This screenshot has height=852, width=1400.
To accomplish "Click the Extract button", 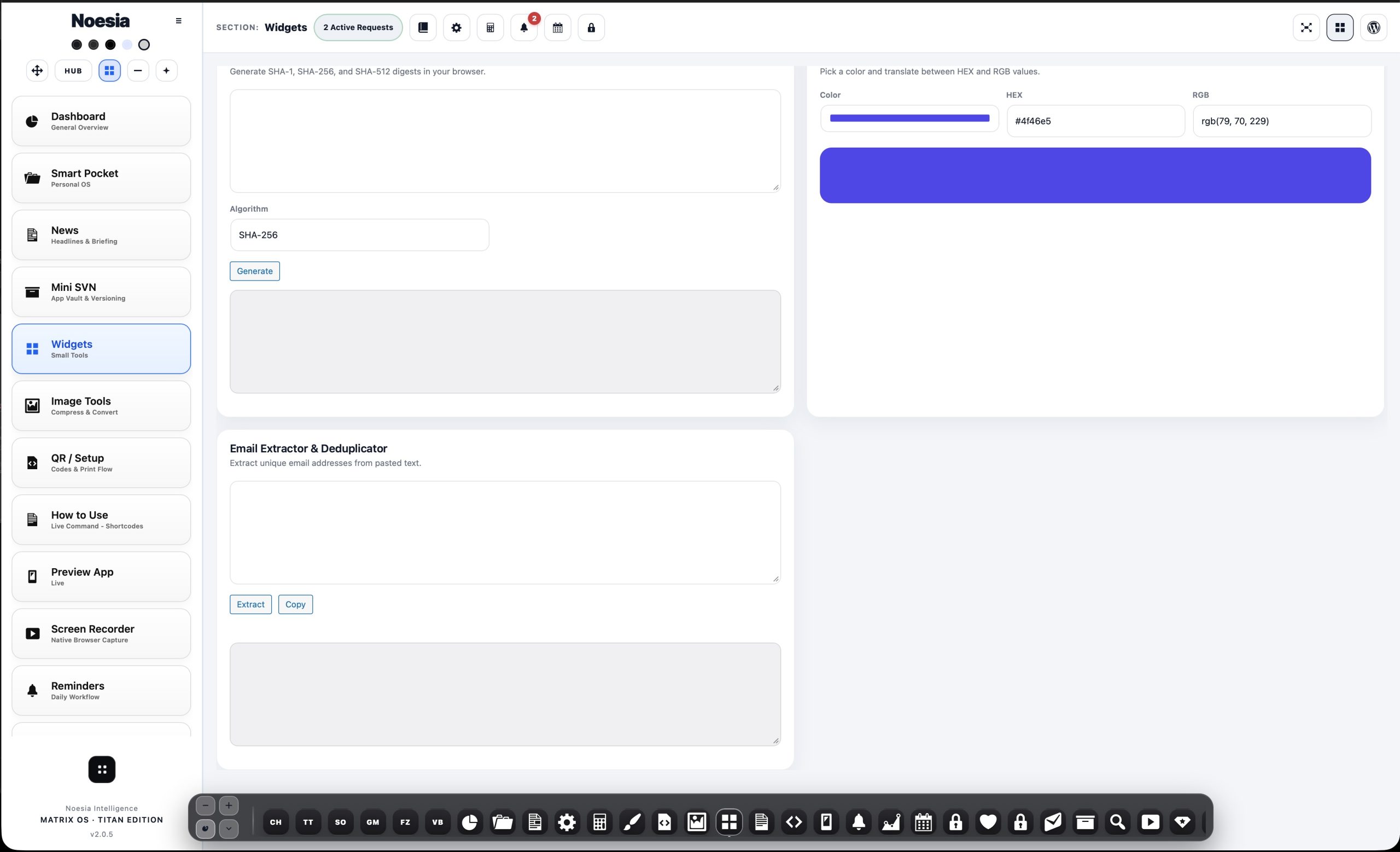I will (x=250, y=604).
